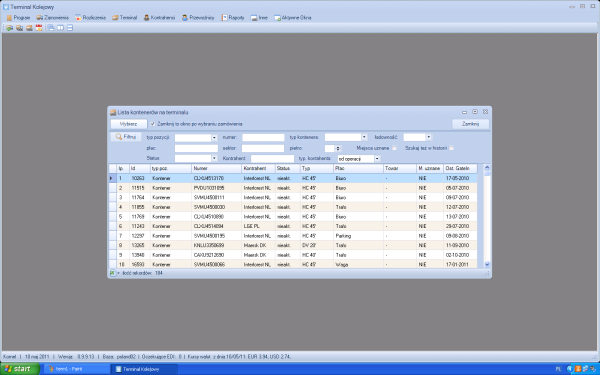Enable the 'Szukaj też w historii' checkbox
Image resolution: width=600 pixels, height=375 pixels.
click(451, 148)
